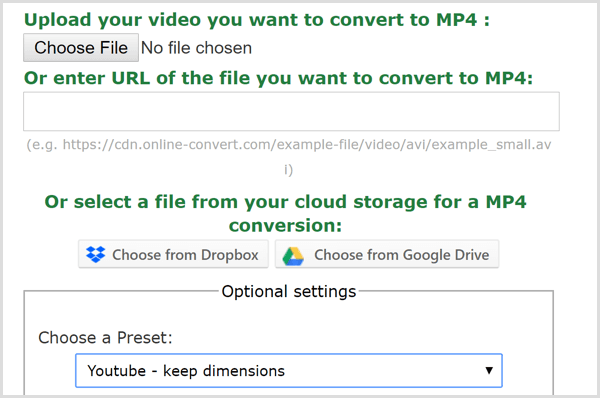Click the Dropbox logo icon
The width and height of the screenshot is (600, 398).
tap(95, 254)
